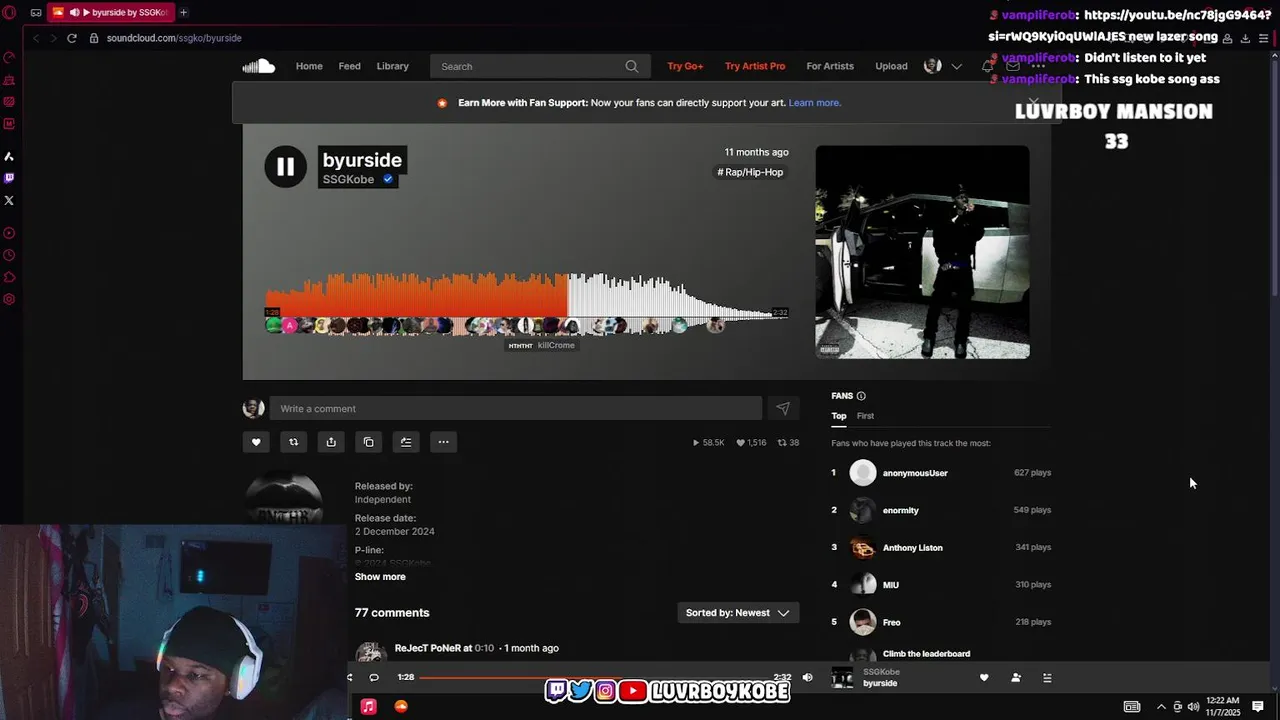The width and height of the screenshot is (1280, 720).
Task: Reload the browser page
Action: click(x=72, y=38)
